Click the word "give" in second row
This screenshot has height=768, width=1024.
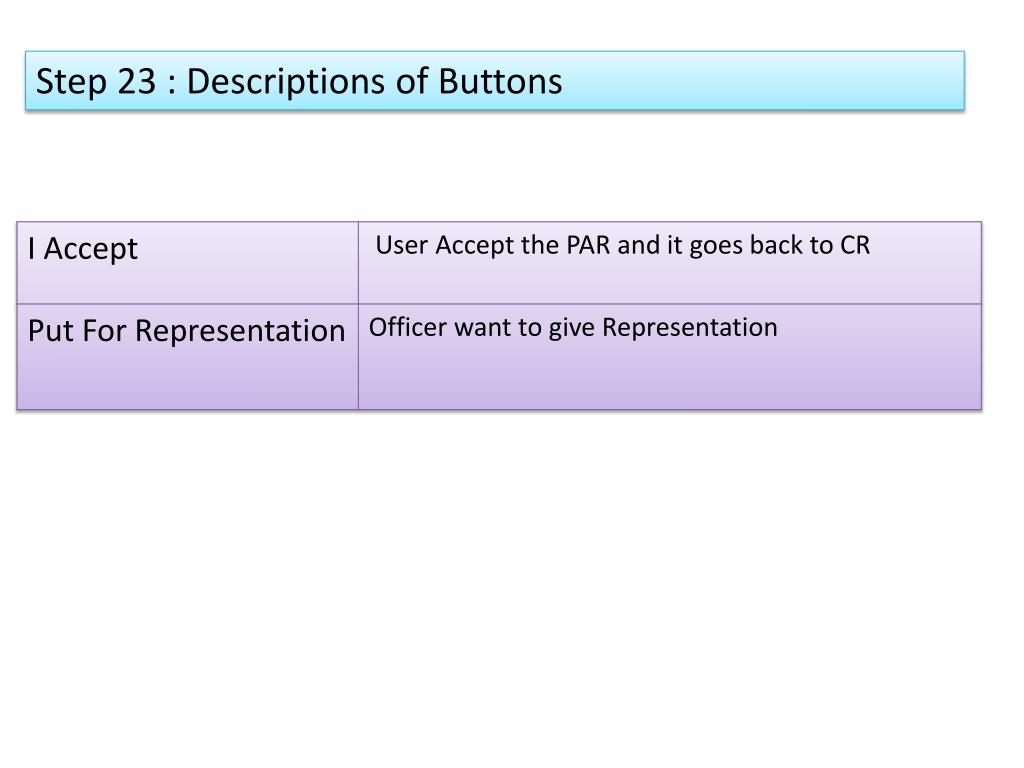coord(571,328)
